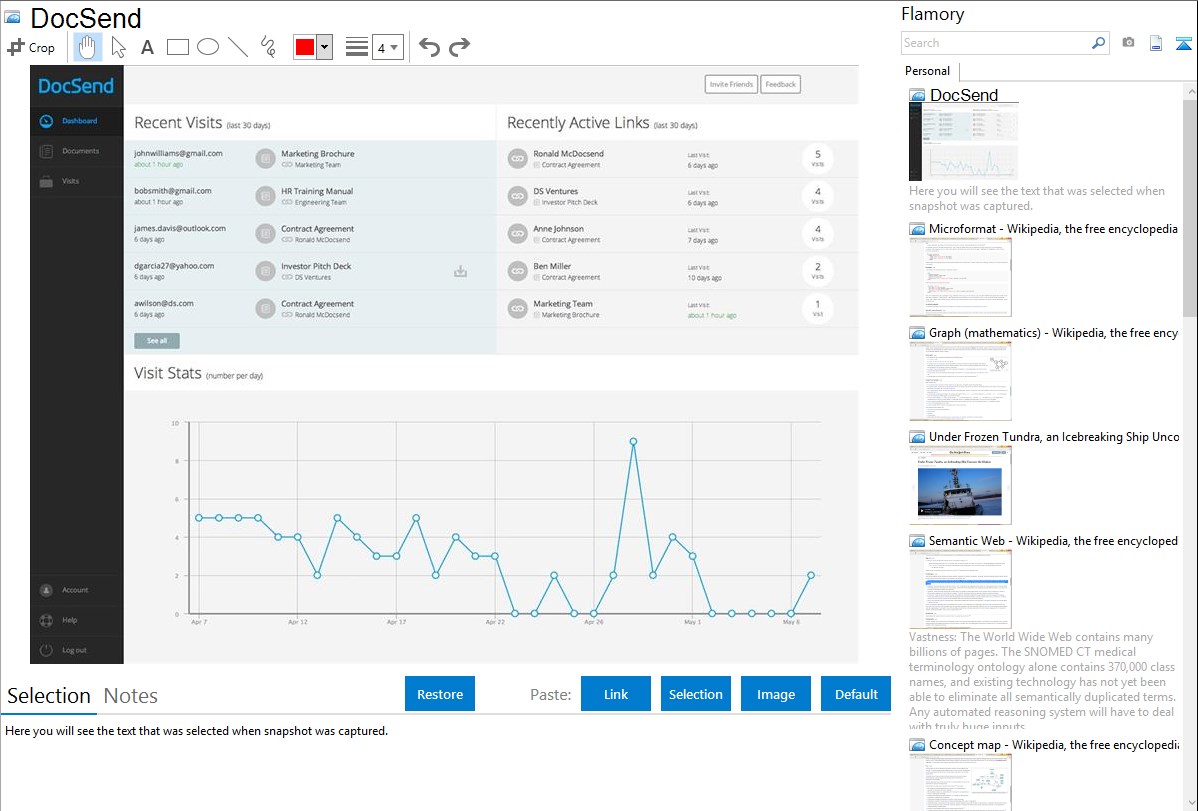Image resolution: width=1198 pixels, height=811 pixels.
Task: Click the Paste Image button
Action: pyautogui.click(x=775, y=694)
